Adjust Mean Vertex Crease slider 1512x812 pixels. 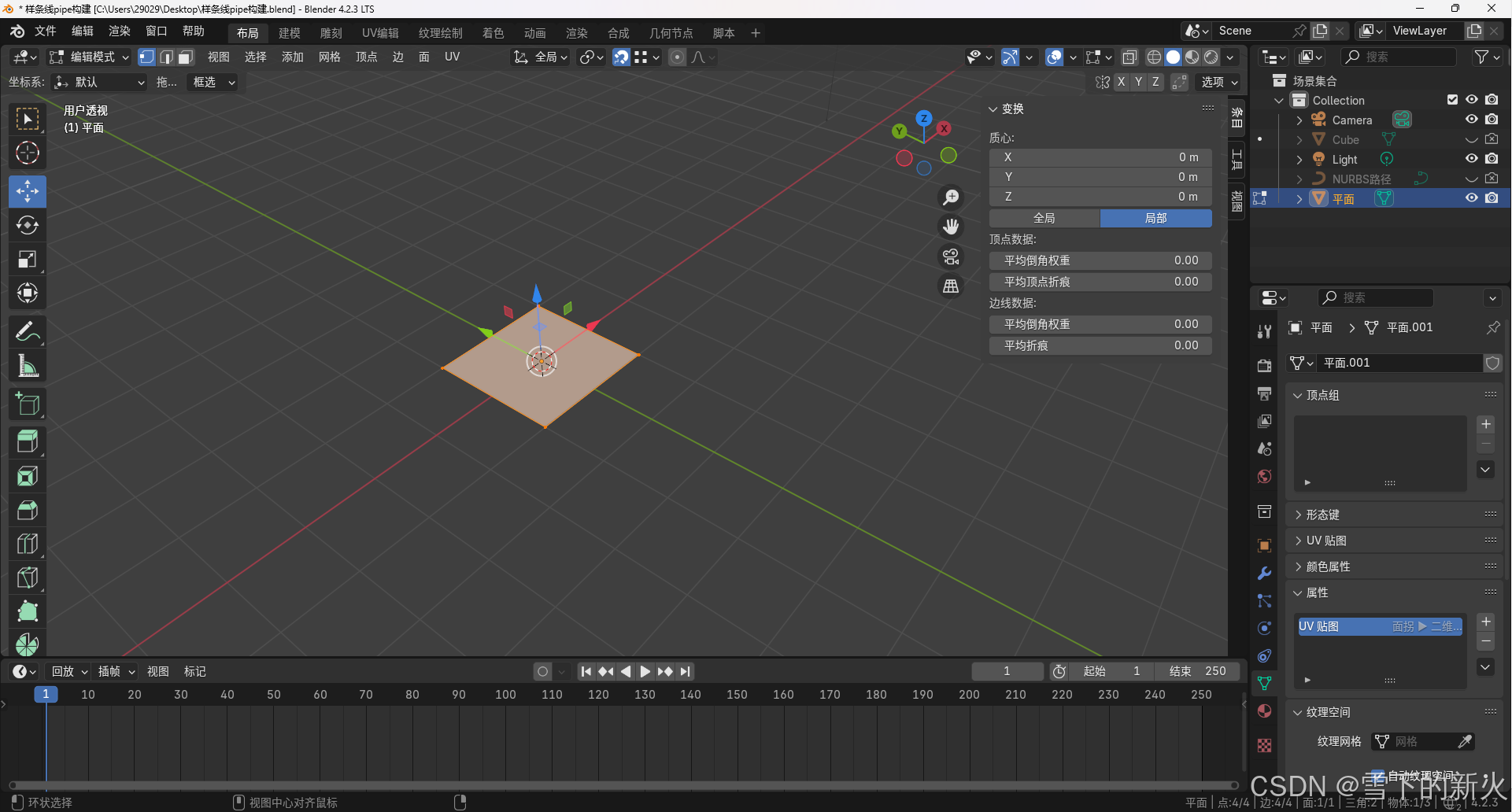pos(1100,282)
